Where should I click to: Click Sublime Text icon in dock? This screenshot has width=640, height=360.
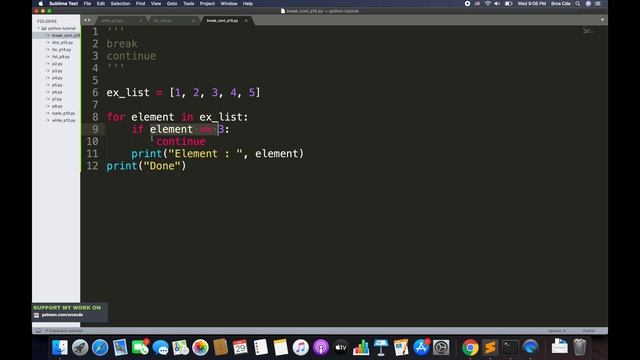coord(490,347)
